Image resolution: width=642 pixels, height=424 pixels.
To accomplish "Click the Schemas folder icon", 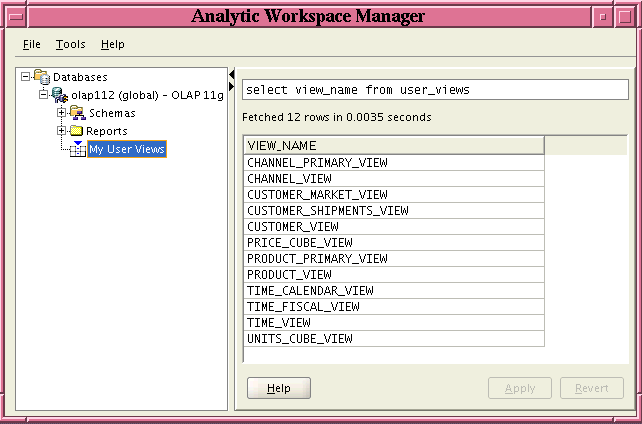I will [77, 113].
